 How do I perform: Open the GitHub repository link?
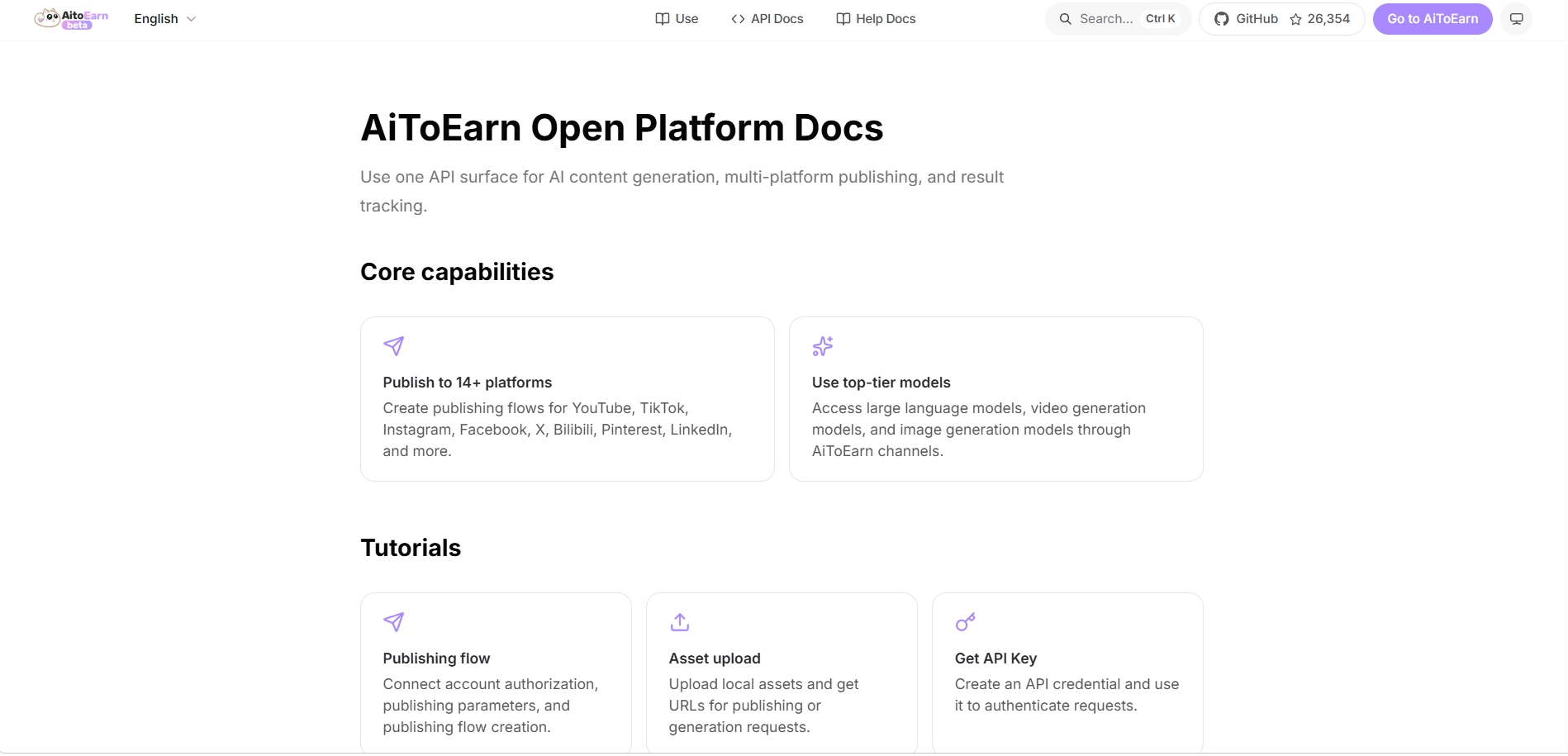1281,19
